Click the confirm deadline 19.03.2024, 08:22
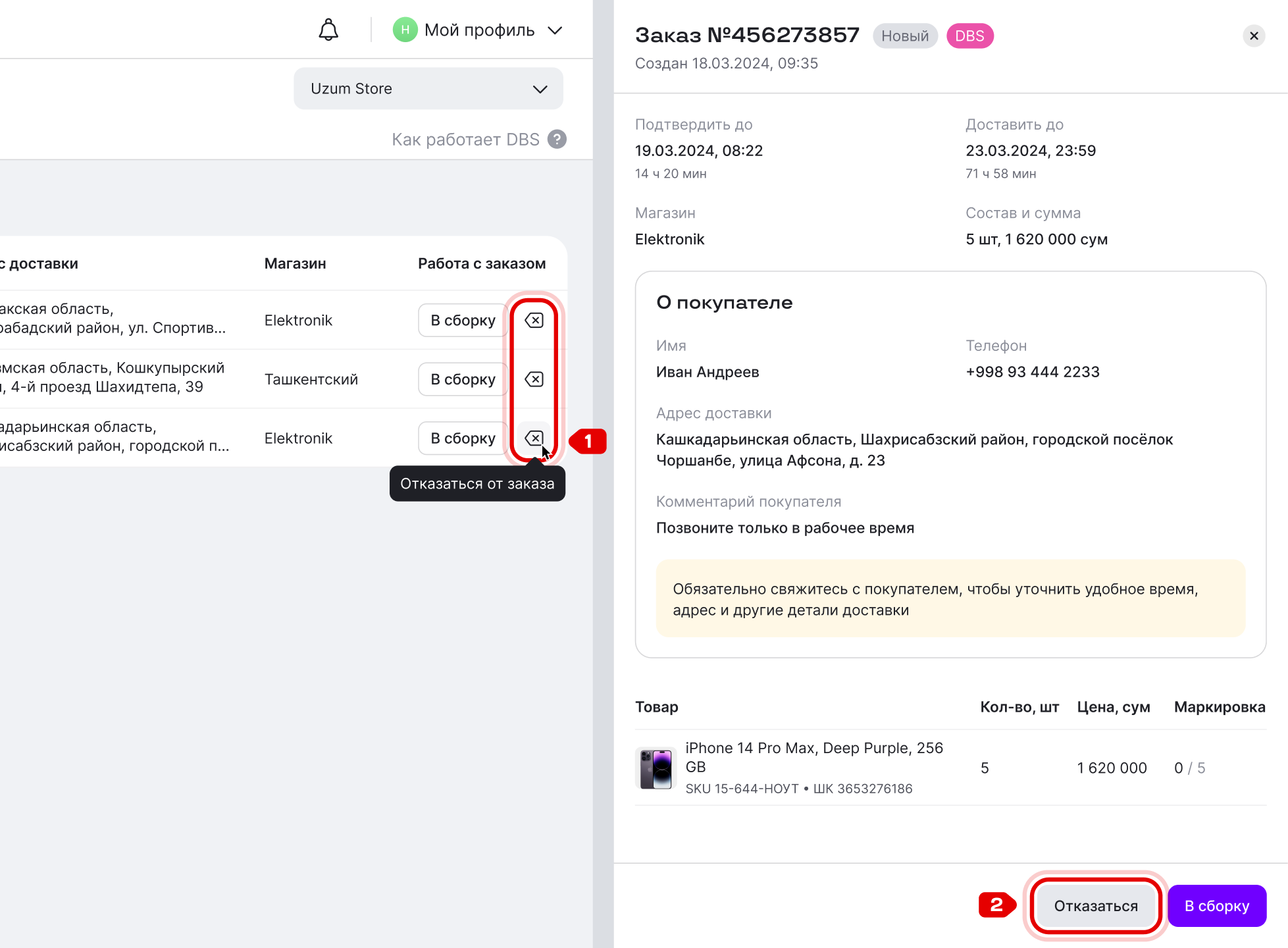This screenshot has width=1288, height=948. 698,151
